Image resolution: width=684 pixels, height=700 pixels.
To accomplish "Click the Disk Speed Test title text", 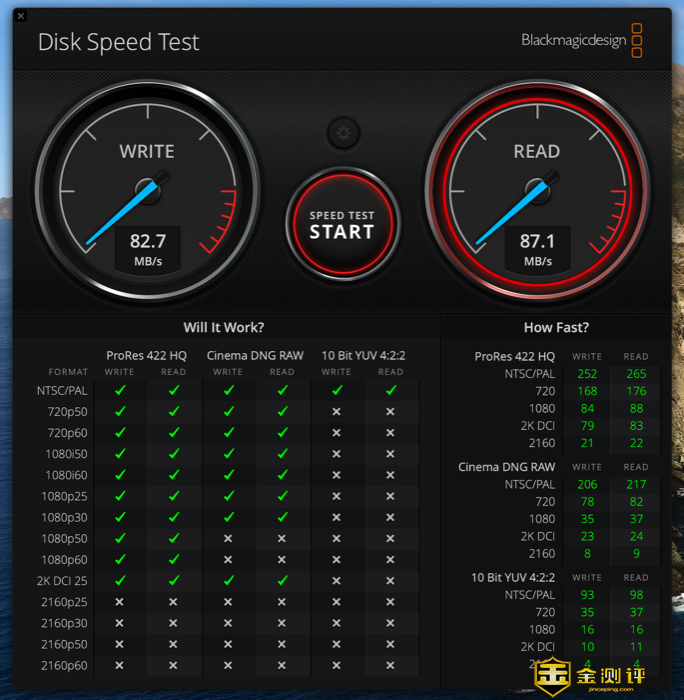I will coord(118,42).
